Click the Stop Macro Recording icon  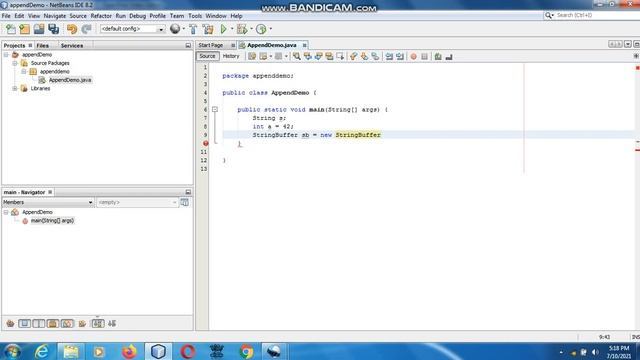coord(424,56)
